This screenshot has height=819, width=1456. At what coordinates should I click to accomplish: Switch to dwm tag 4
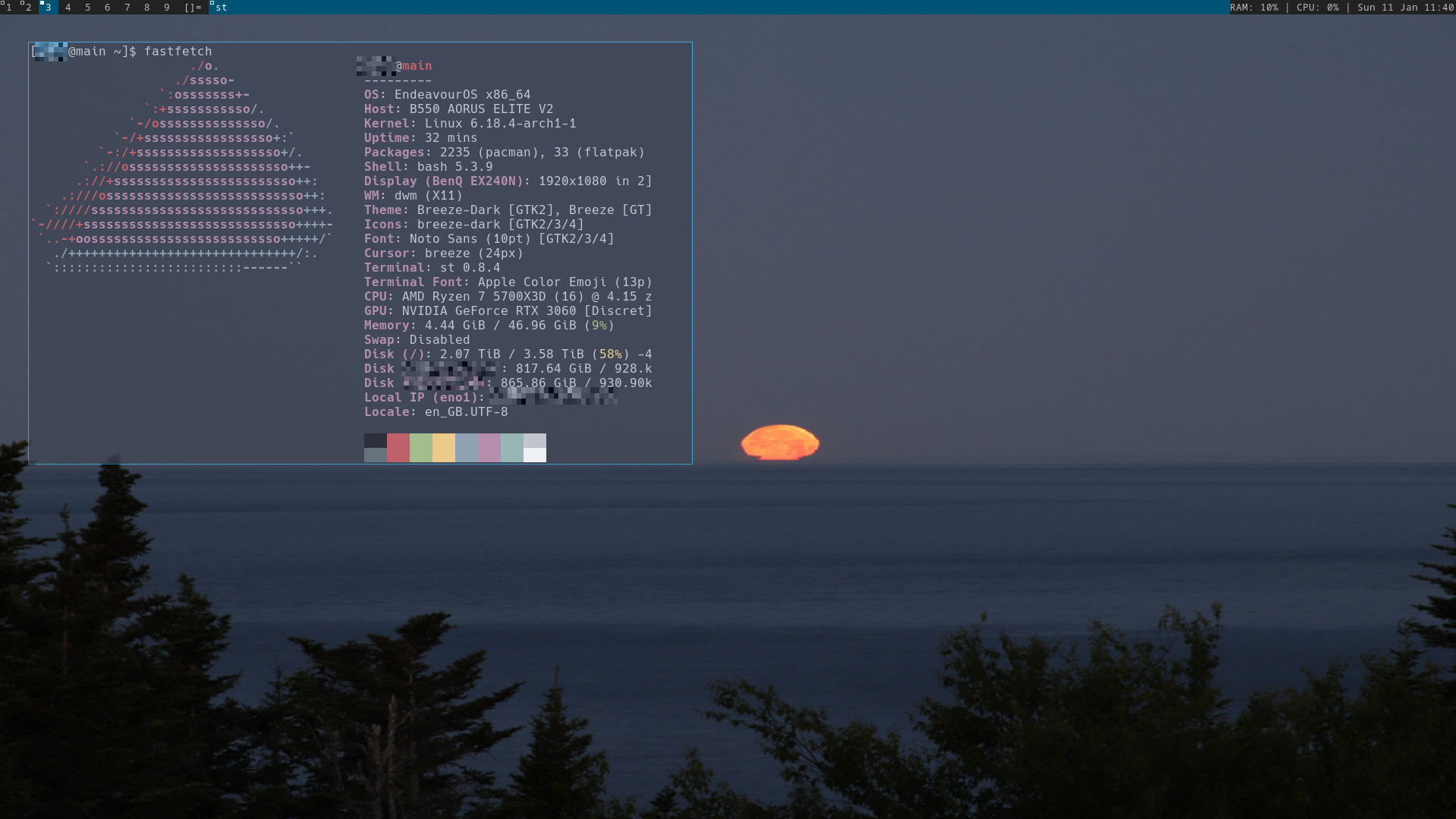(68, 7)
